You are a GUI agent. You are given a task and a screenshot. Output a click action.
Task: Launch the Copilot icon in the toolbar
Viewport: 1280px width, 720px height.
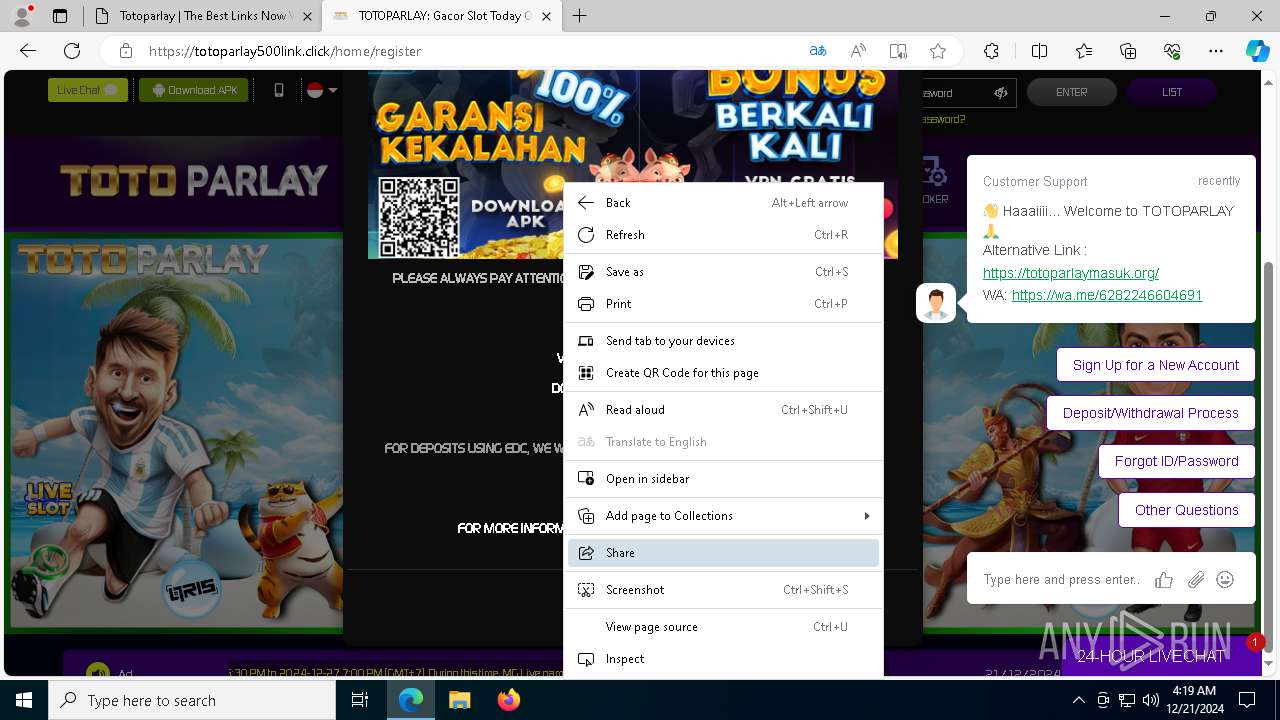(1257, 51)
